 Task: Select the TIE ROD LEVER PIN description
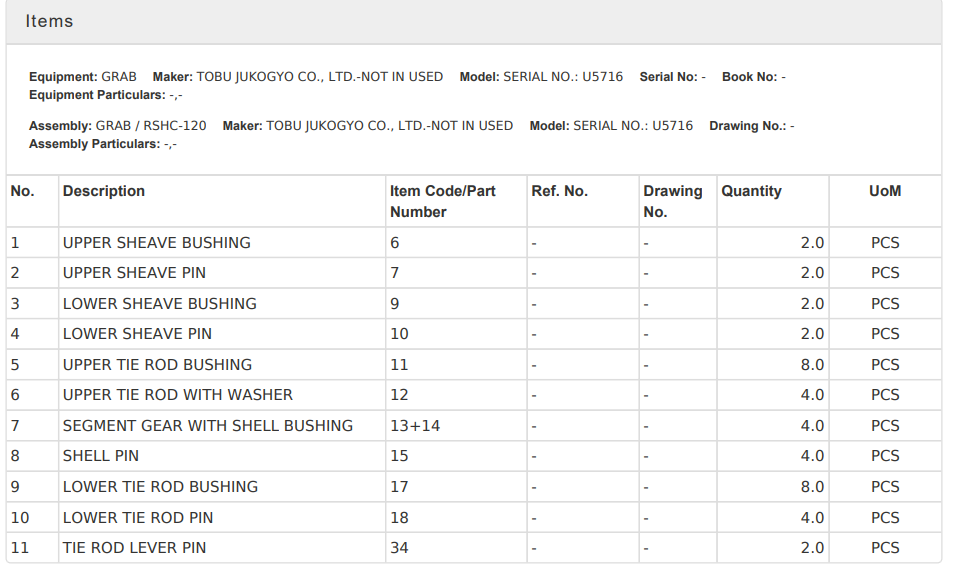click(x=134, y=548)
